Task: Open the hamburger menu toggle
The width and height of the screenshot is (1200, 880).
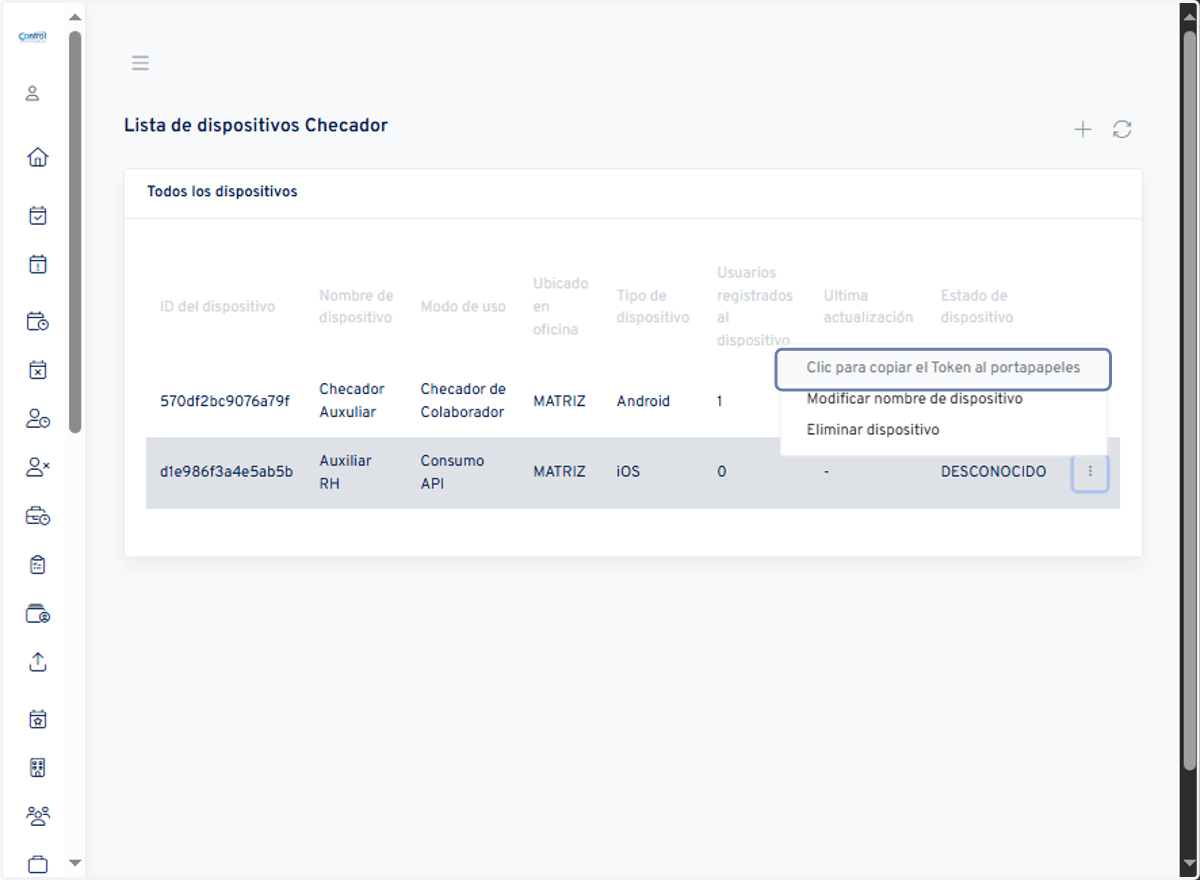Action: pyautogui.click(x=140, y=63)
